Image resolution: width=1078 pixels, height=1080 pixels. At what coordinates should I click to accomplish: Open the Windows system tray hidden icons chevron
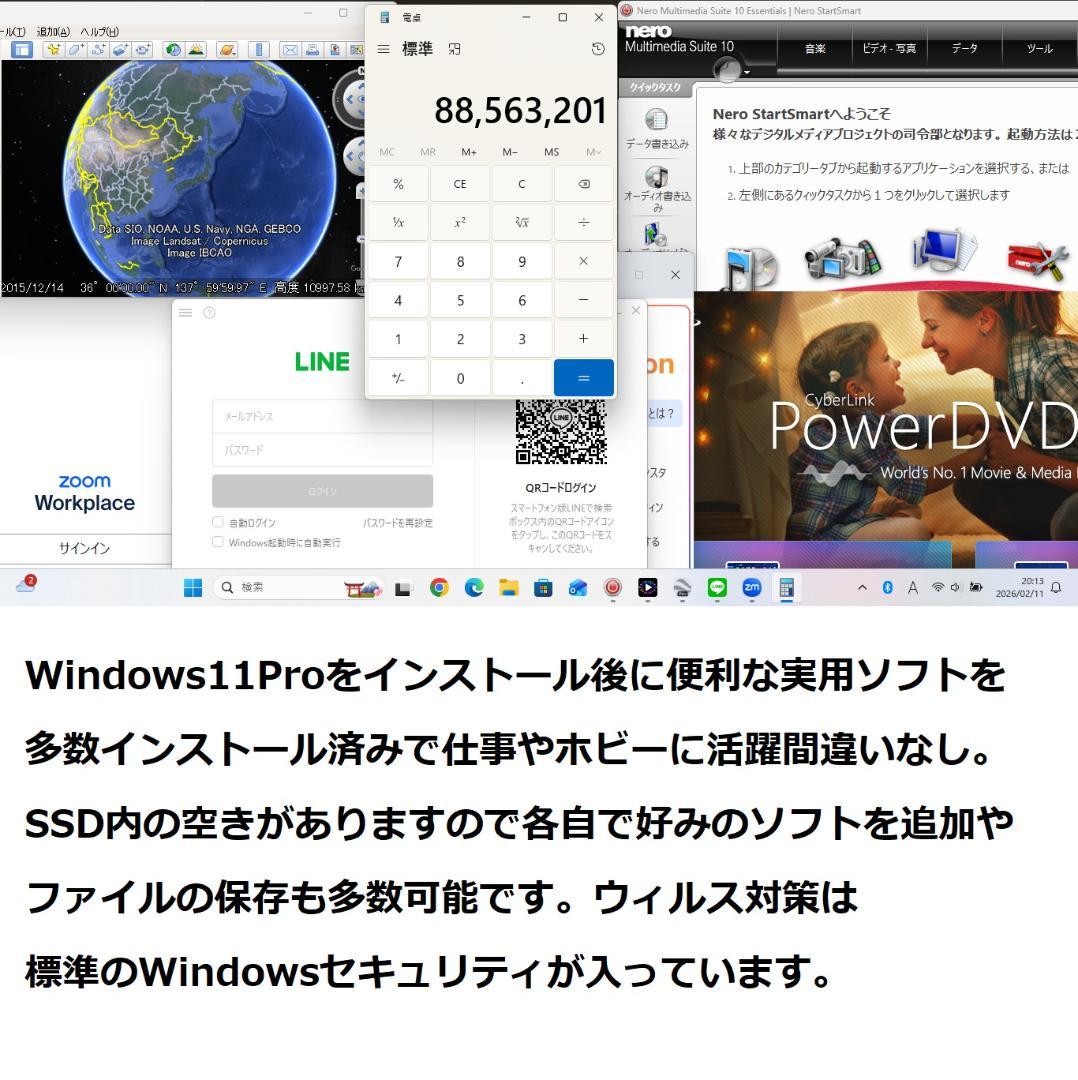[862, 587]
